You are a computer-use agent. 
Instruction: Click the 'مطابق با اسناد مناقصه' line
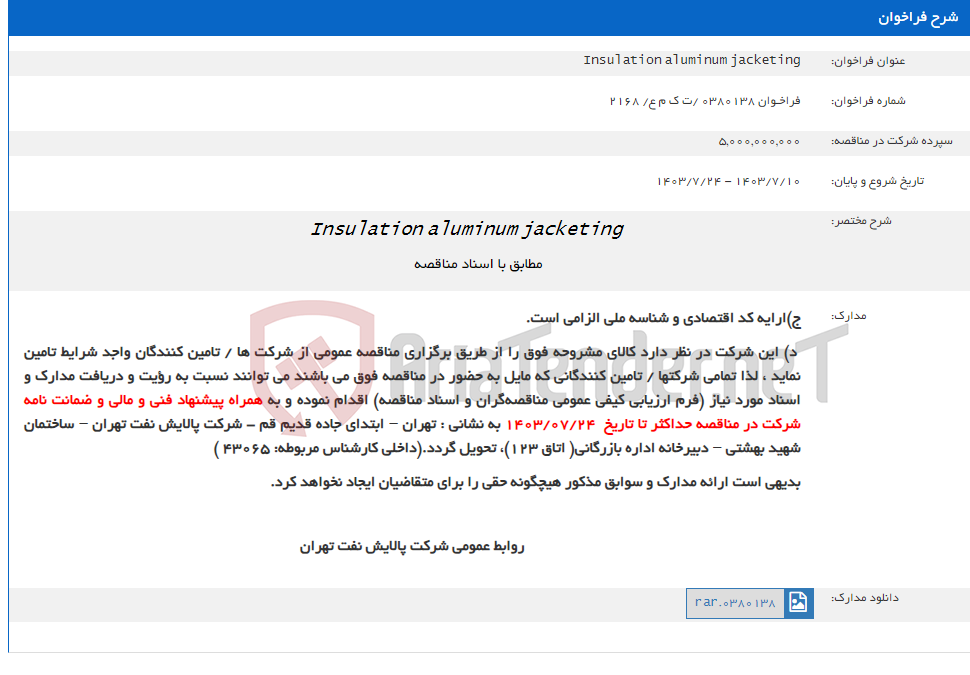coord(478,264)
